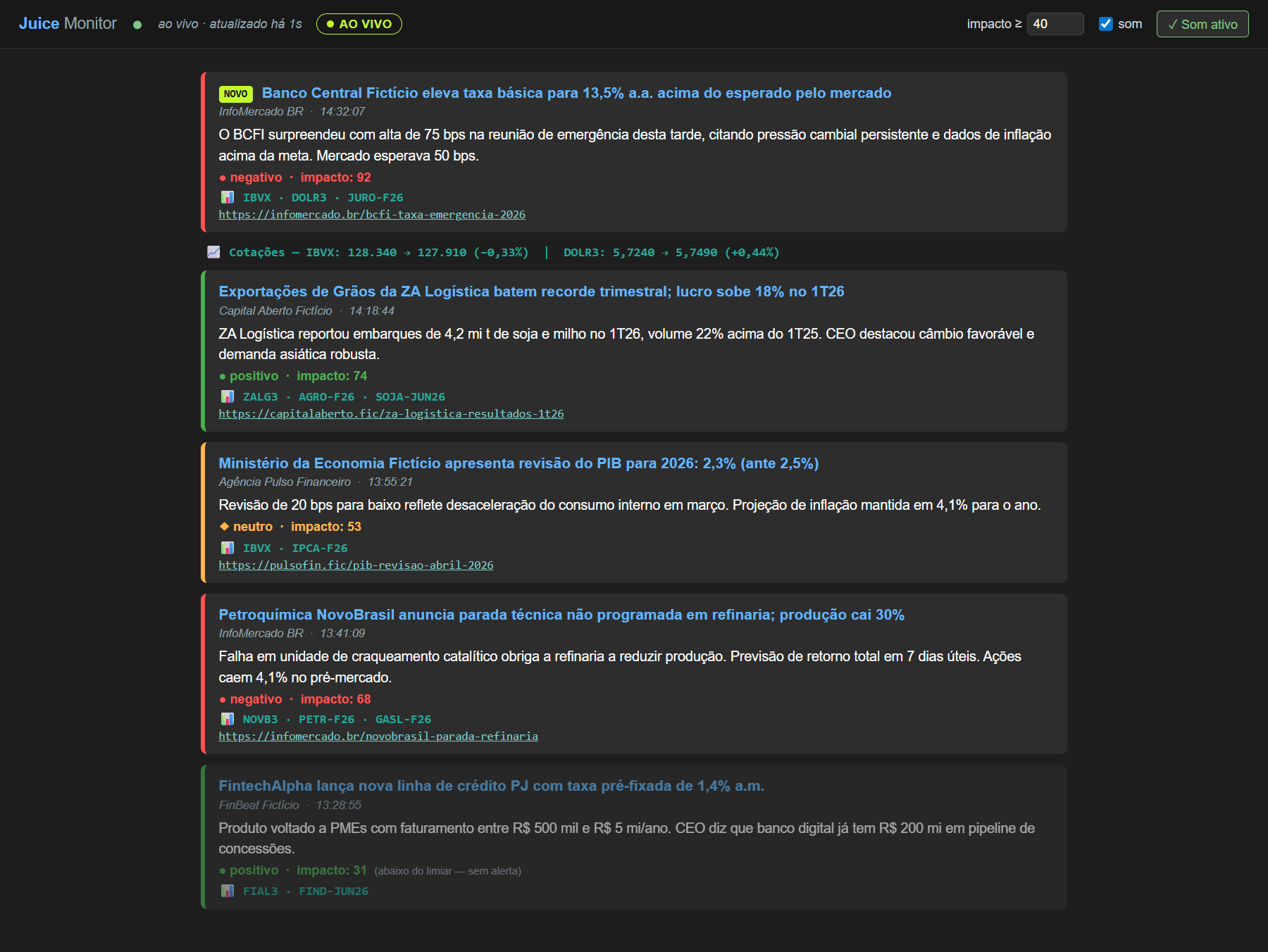Click 'ao vivo · atualizado há 1s' status text
1268x952 pixels.
point(230,24)
